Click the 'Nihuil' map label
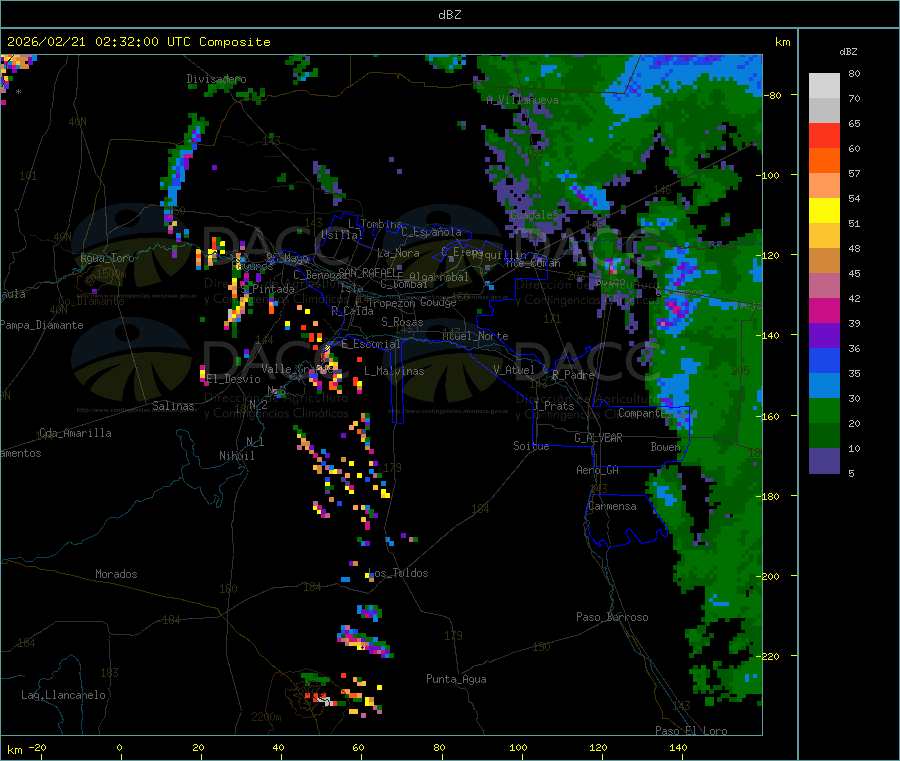Viewport: 900px width, 761px height. pos(236,456)
